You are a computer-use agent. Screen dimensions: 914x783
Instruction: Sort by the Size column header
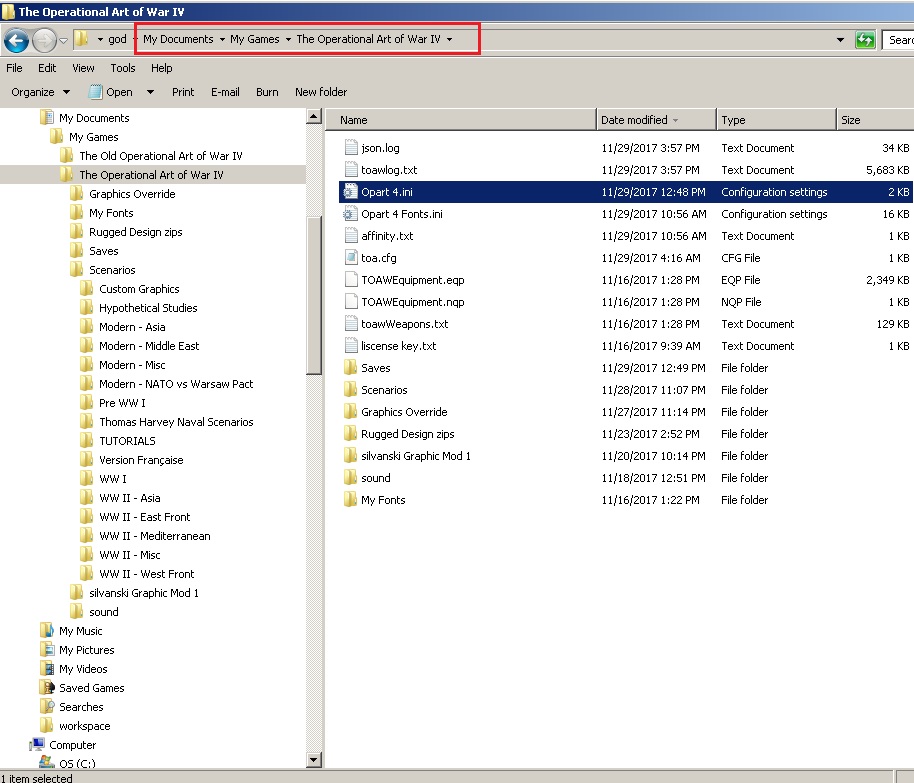pyautogui.click(x=876, y=120)
